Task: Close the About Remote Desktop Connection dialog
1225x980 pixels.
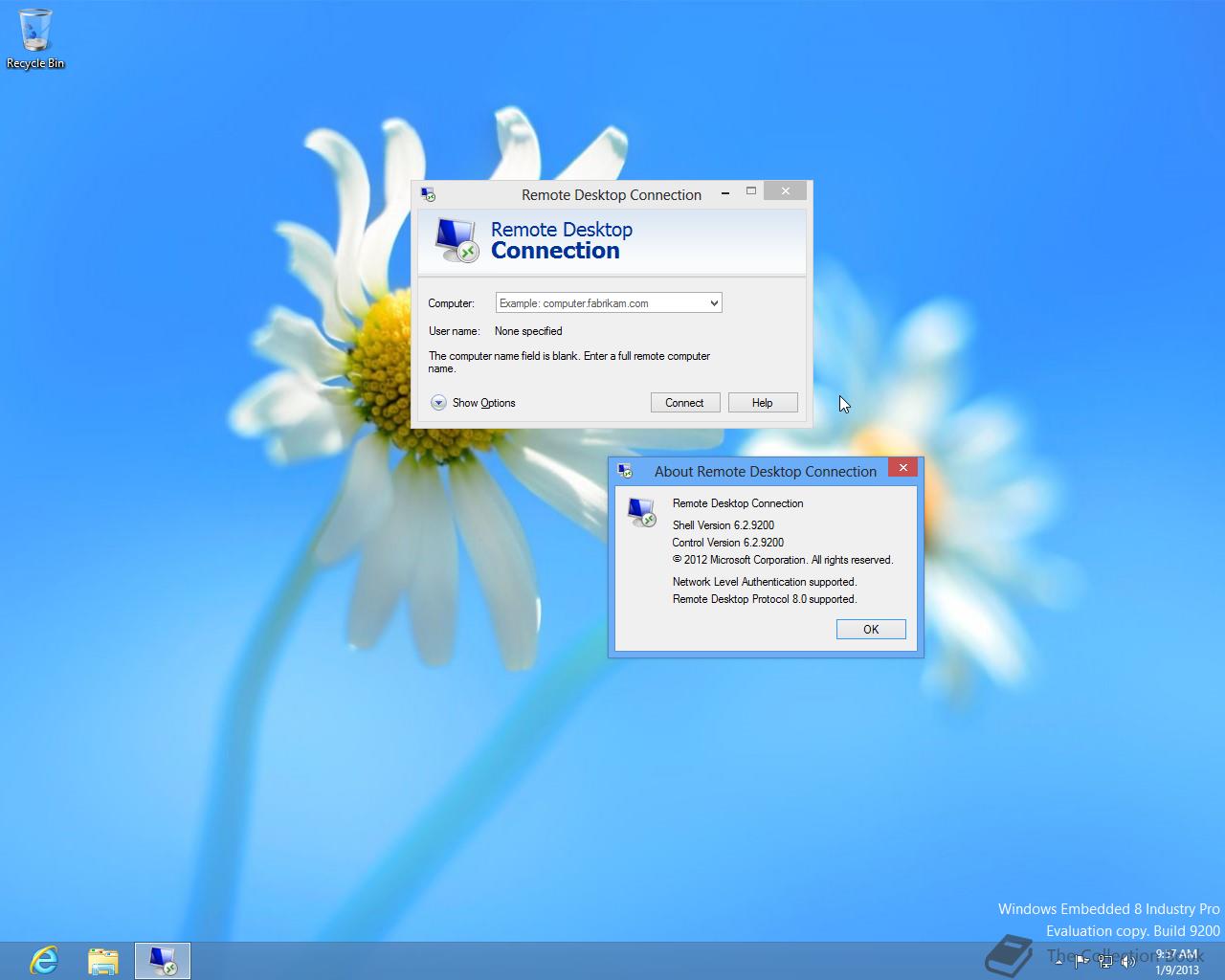Action: point(902,467)
